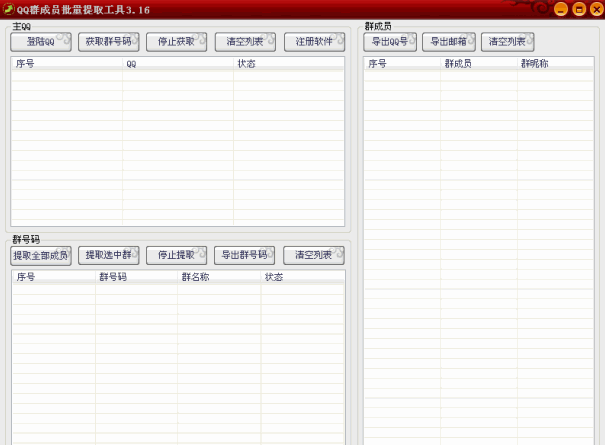Click the app icon in the title bar
Viewport: 605px width, 445px height.
(9, 9)
